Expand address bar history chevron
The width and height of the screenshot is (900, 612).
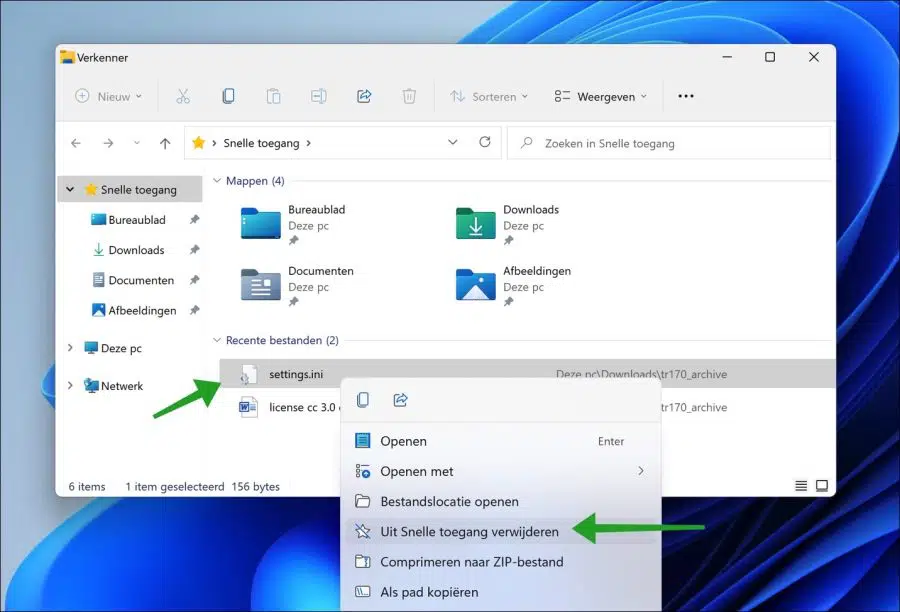click(453, 142)
